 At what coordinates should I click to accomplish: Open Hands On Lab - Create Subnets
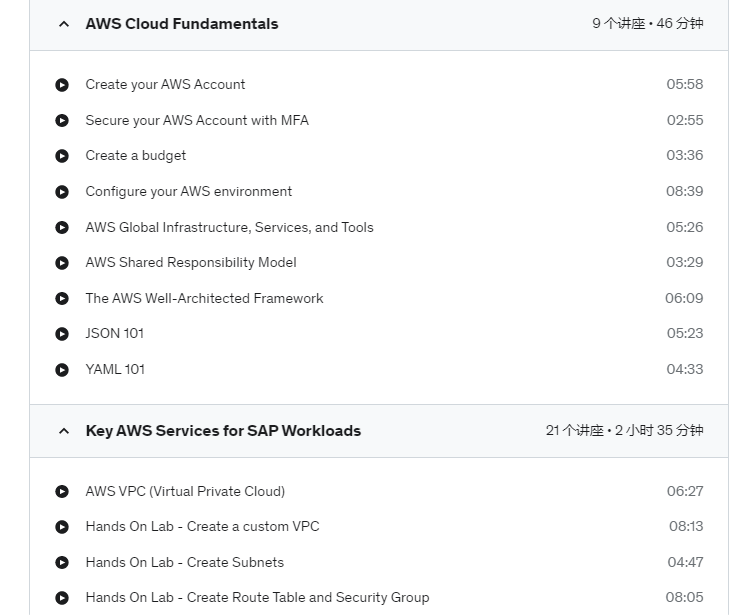pos(185,562)
